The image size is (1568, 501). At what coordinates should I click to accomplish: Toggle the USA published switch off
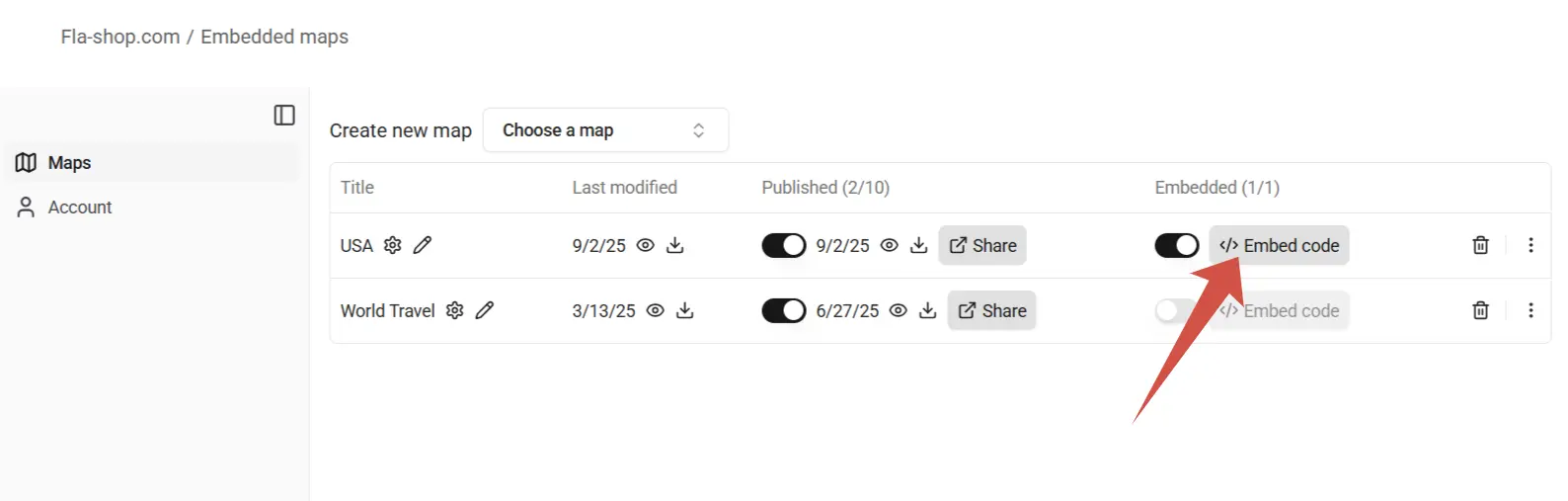[784, 245]
